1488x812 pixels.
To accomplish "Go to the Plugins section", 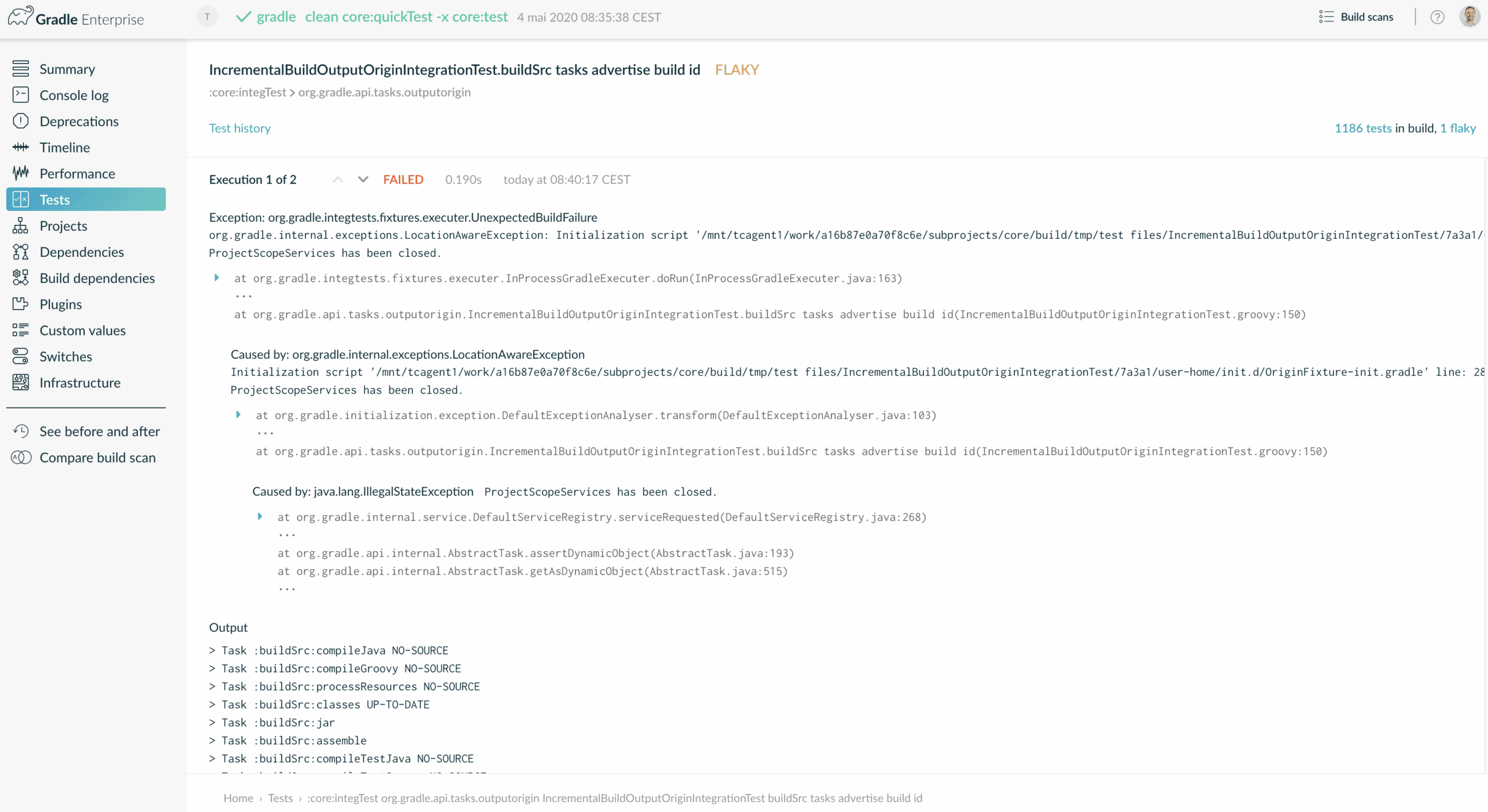I will (x=60, y=304).
